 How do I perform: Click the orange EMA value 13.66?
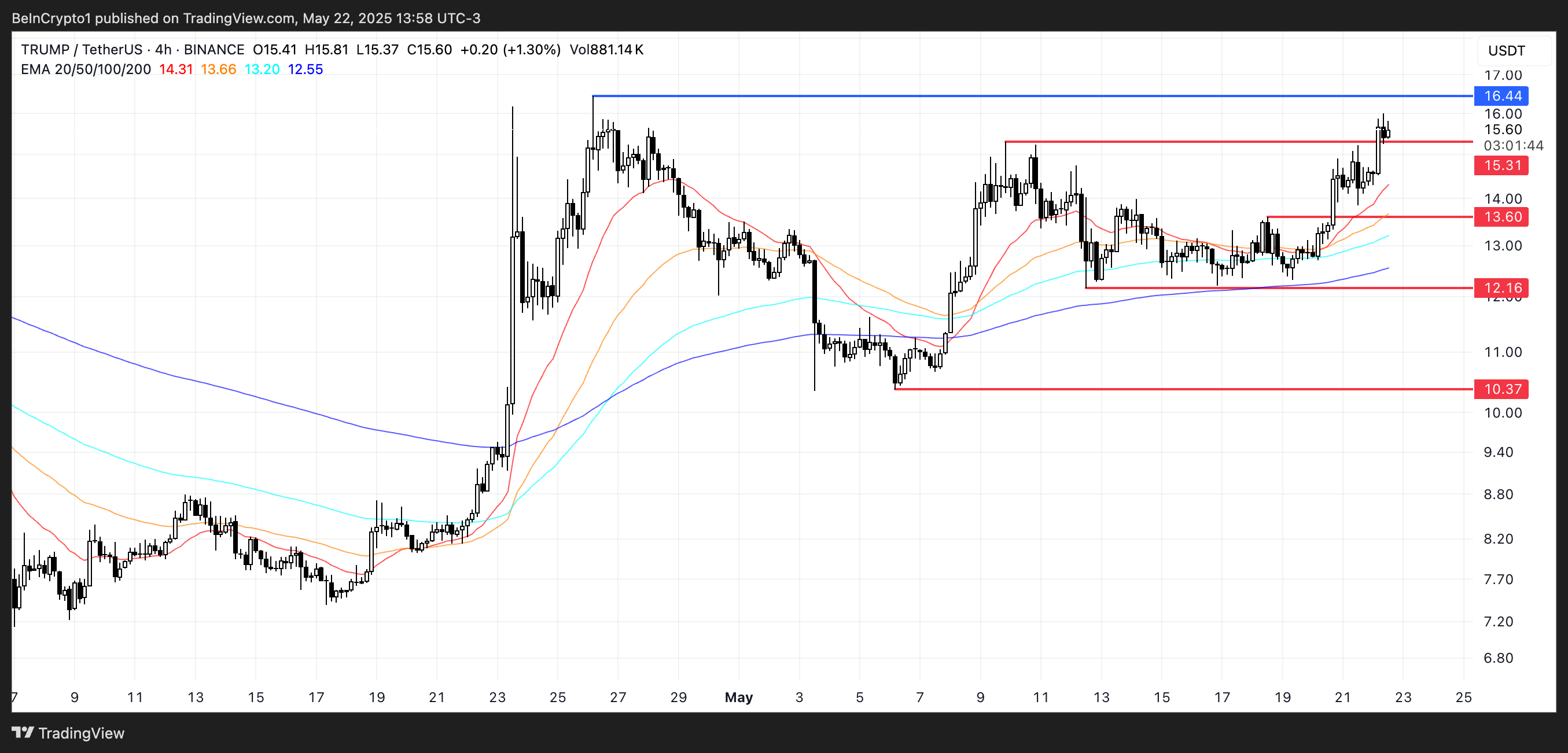point(219,69)
